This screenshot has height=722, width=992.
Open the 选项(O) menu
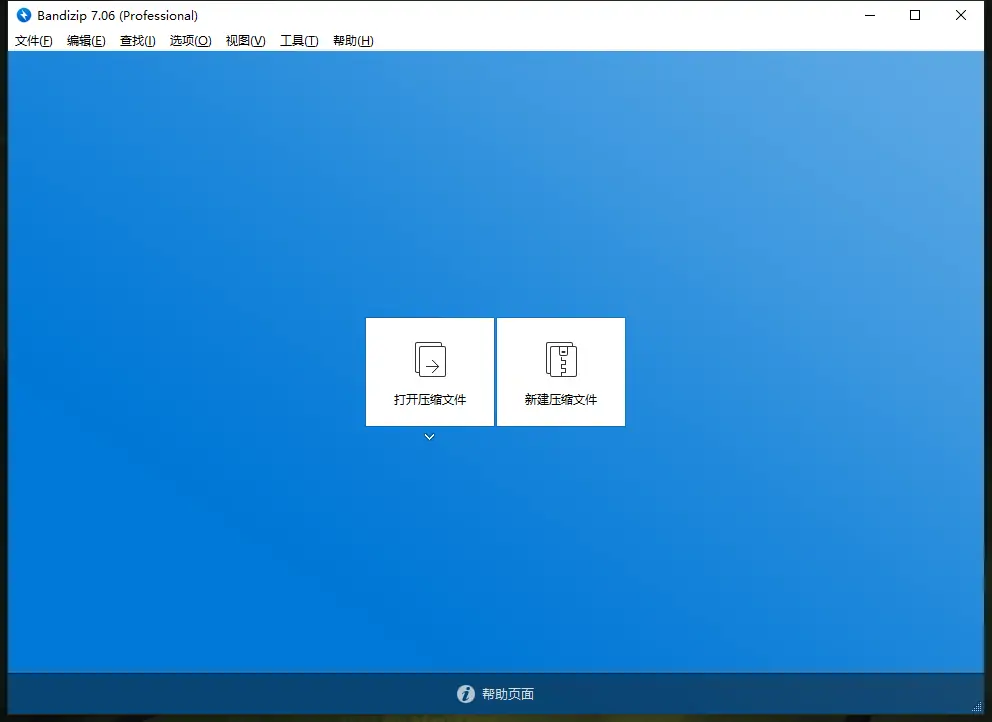[190, 41]
